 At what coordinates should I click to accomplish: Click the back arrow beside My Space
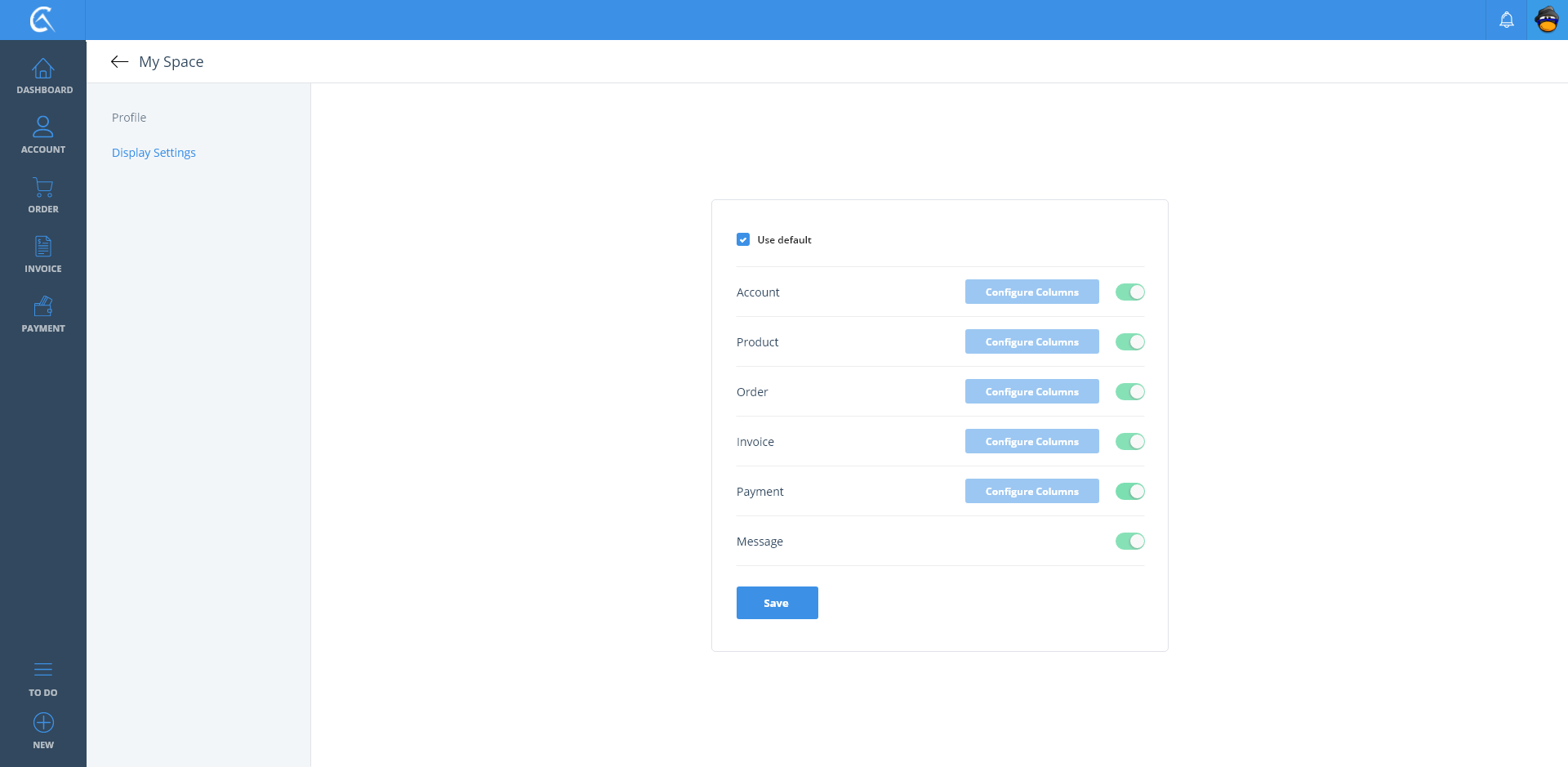point(119,62)
